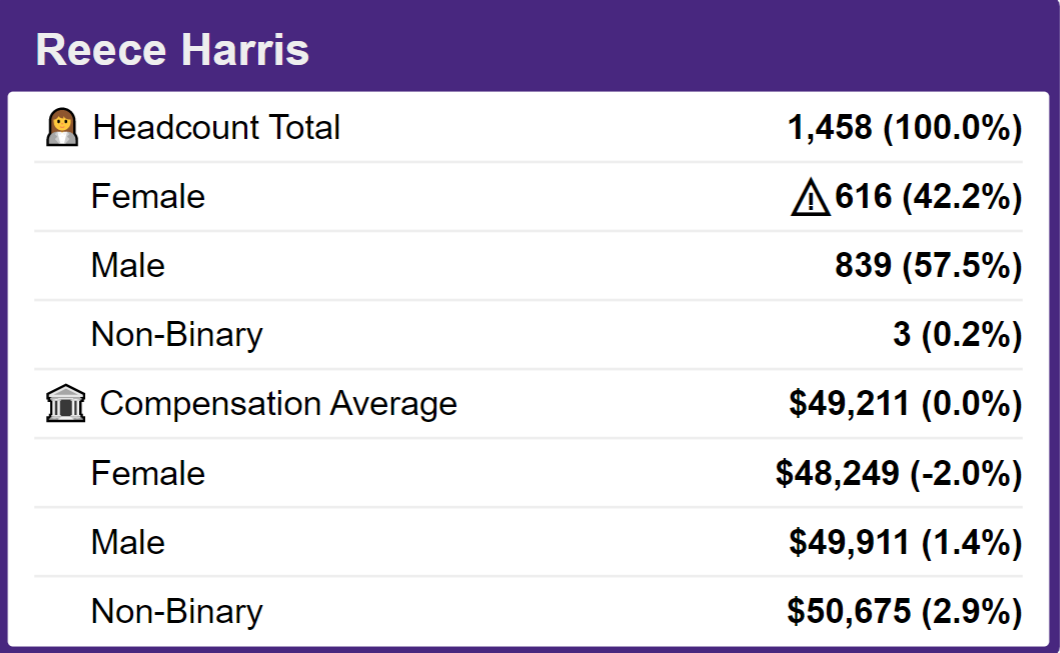
Task: Select the Non-Binary compensation row label
Action: 177,612
